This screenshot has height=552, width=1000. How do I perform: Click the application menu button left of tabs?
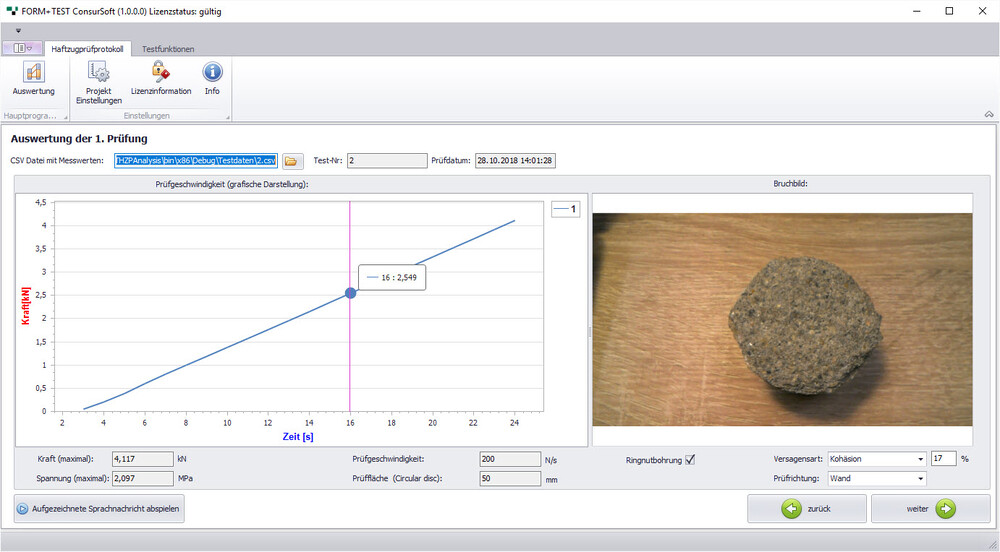click(24, 48)
